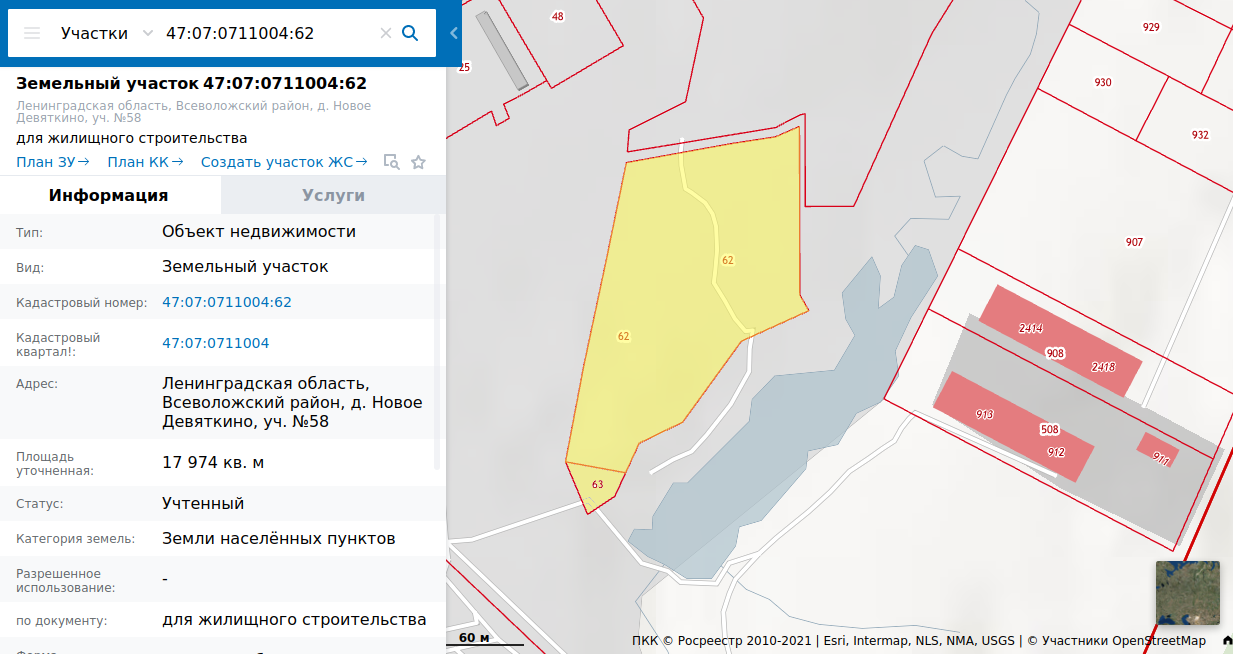
Task: Click the Кадастровый номер: row label
Action: [82, 302]
